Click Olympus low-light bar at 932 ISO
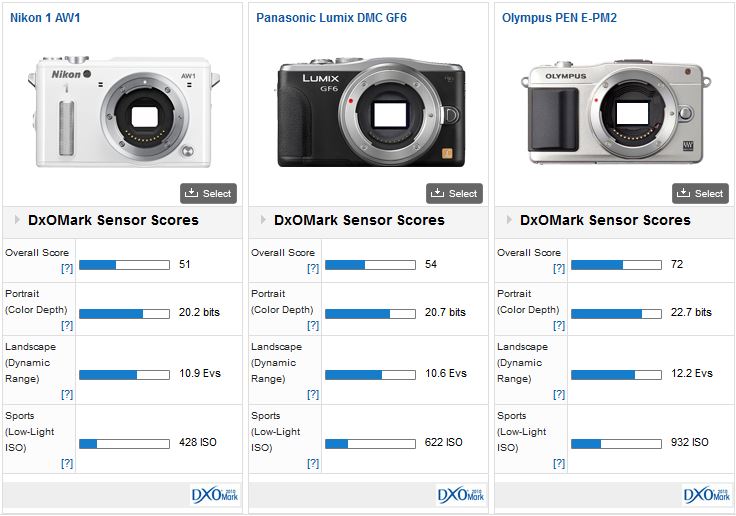Viewport: 736px width, 516px height. tap(616, 444)
